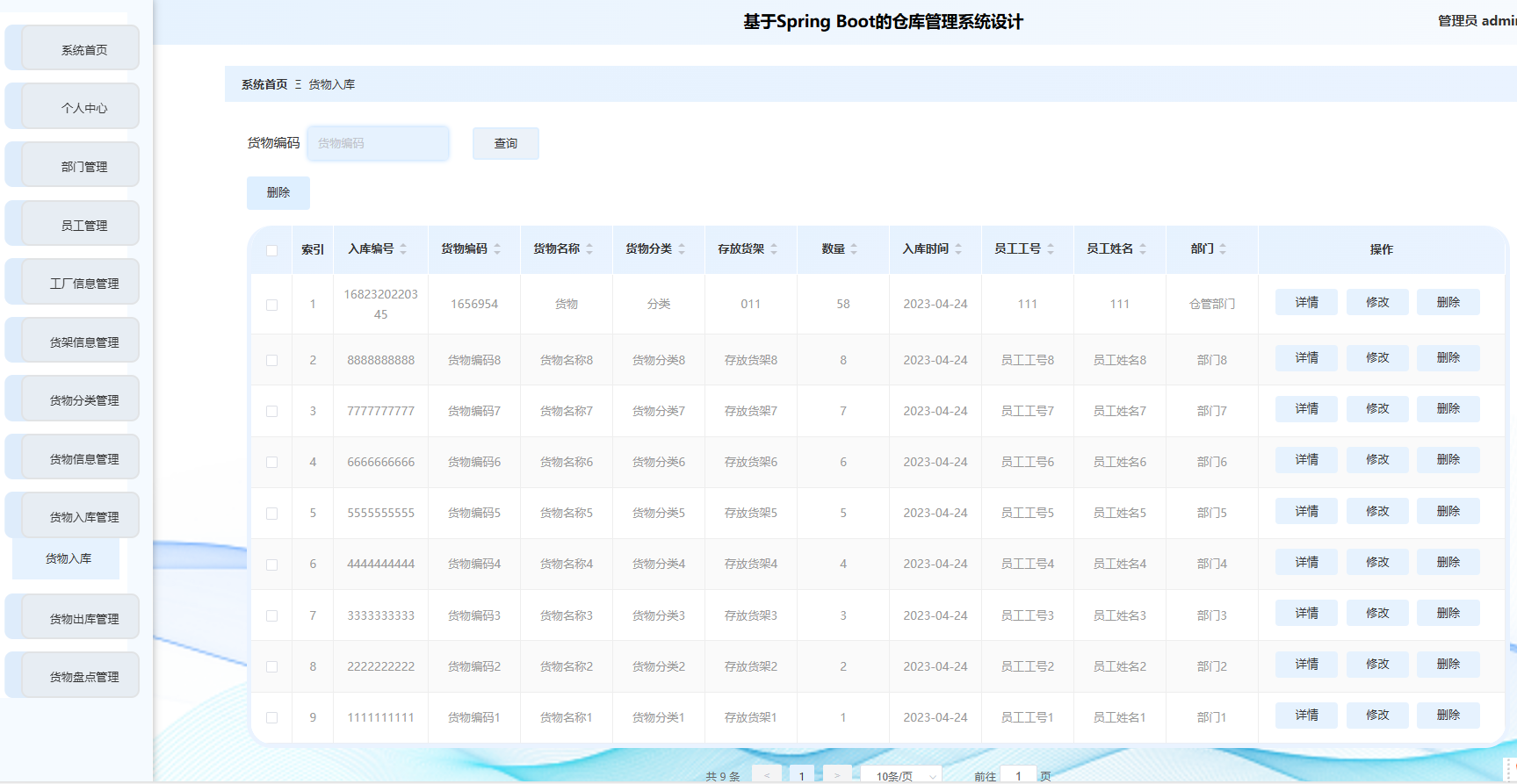This screenshot has width=1517, height=784.
Task: Select the 货物入库 submenu item
Action: coord(66,558)
